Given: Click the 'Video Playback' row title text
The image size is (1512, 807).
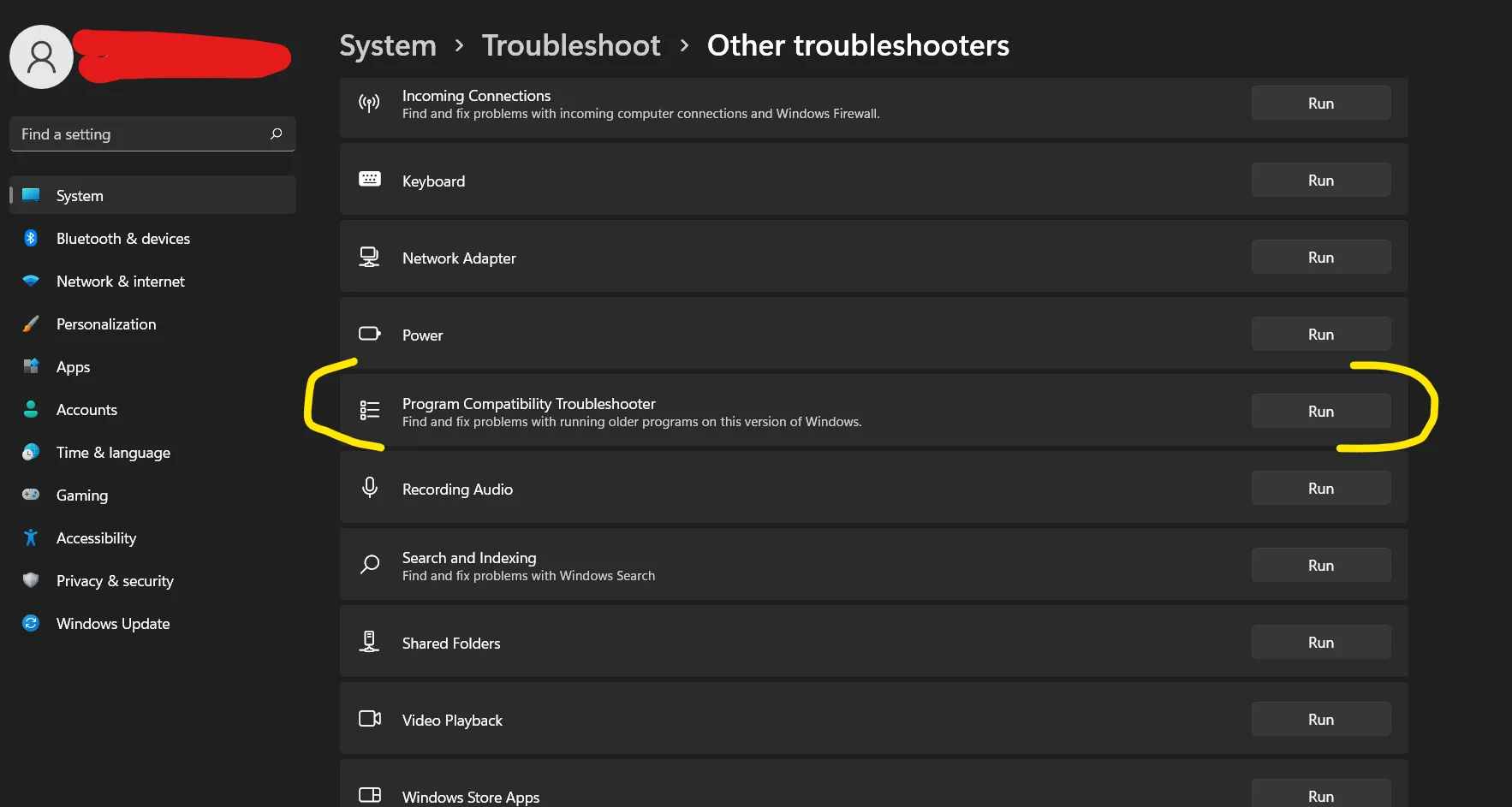Looking at the screenshot, I should point(452,721).
